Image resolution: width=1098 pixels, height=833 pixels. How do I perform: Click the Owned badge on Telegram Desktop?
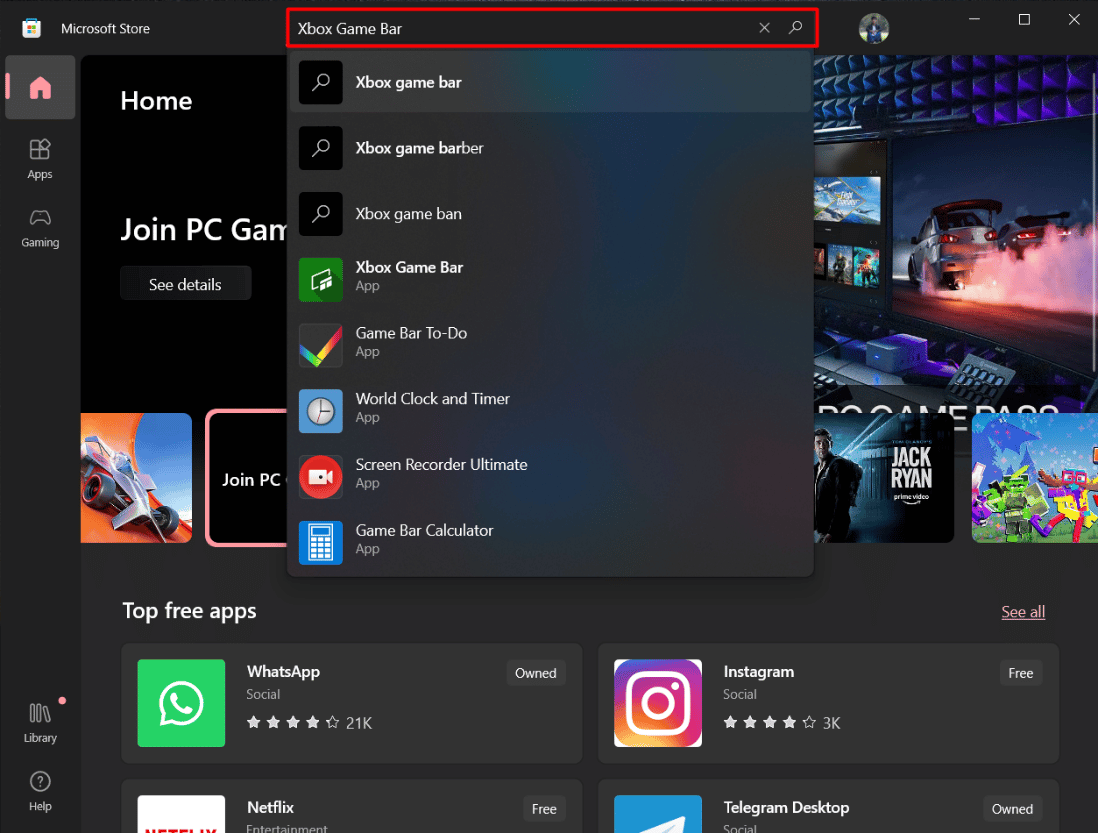coord(1012,808)
